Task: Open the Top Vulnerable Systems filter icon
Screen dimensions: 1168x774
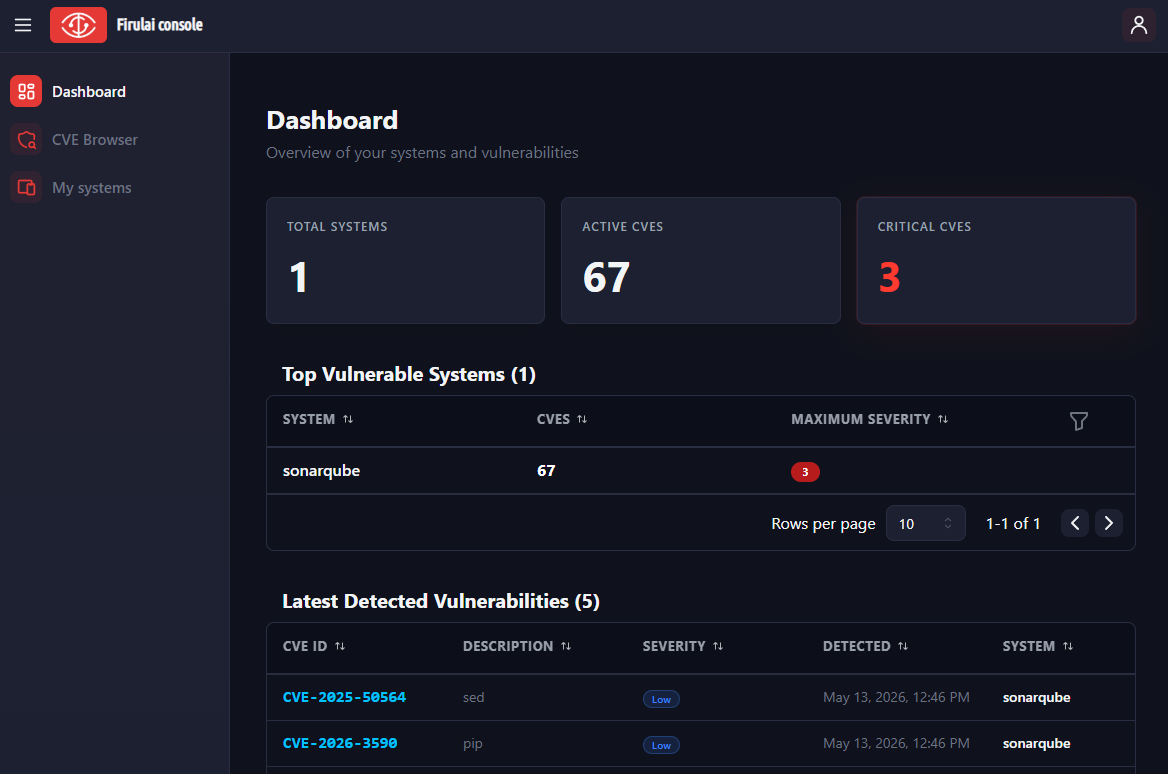Action: (x=1078, y=421)
